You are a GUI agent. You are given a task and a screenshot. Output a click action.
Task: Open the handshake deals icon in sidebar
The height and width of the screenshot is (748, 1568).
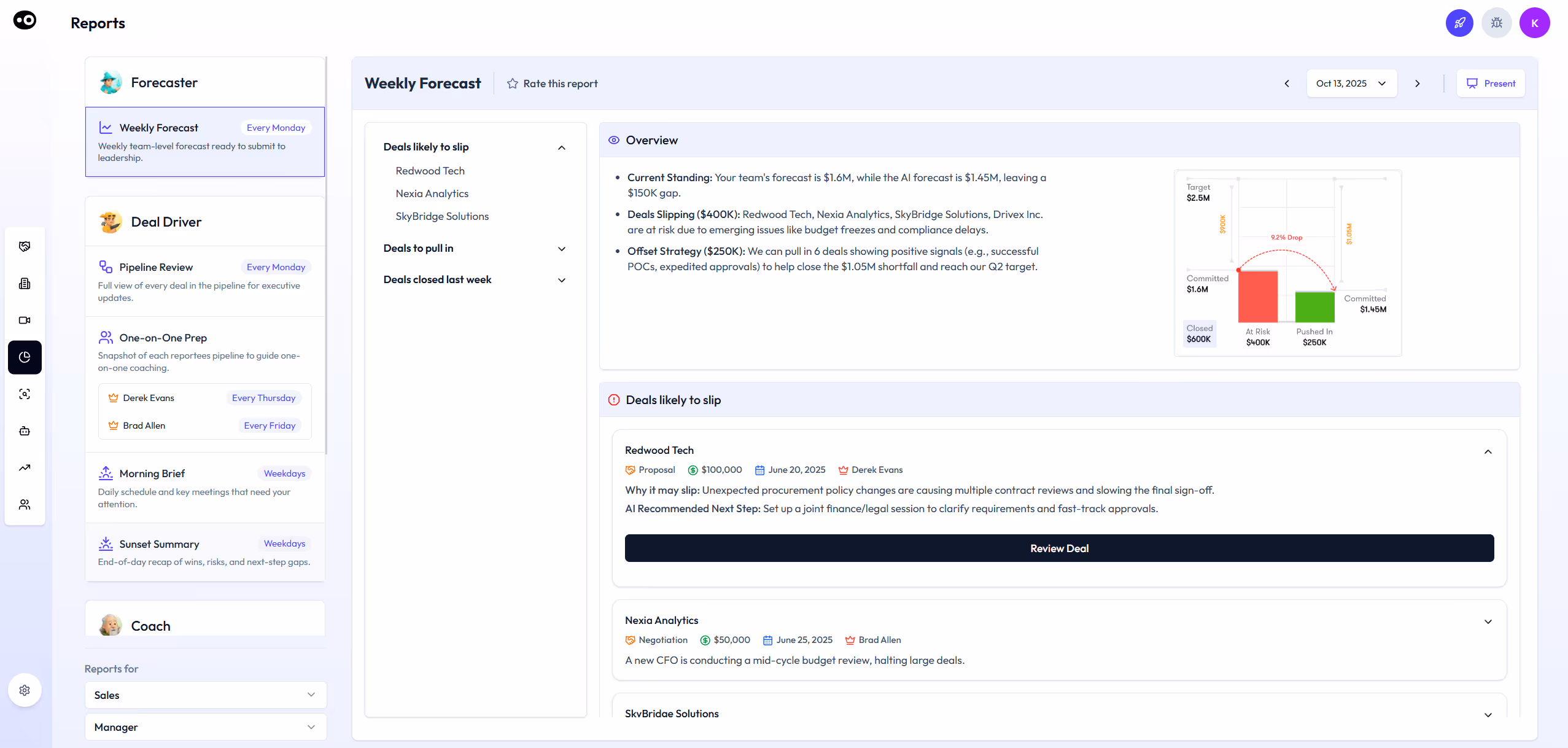(25, 246)
